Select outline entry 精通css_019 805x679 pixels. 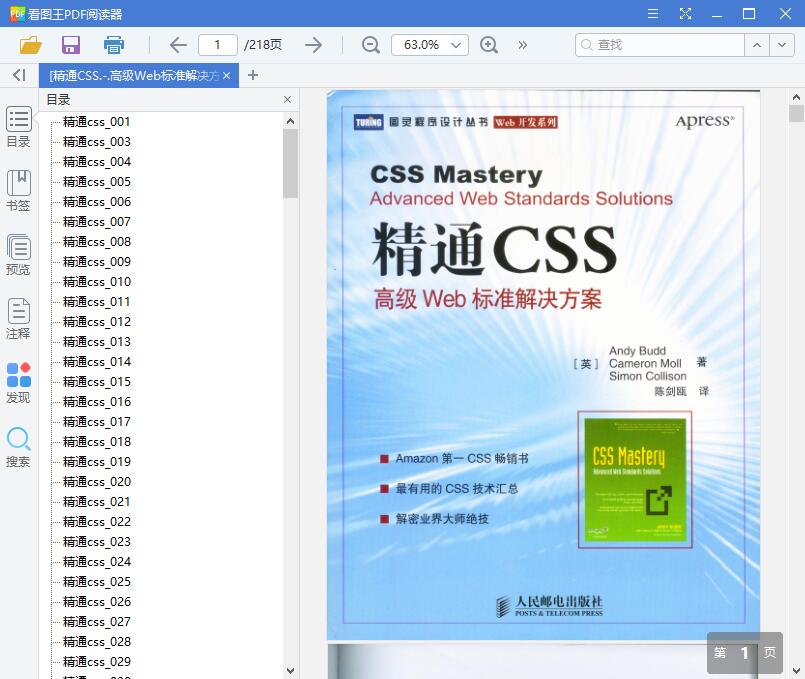(97, 462)
